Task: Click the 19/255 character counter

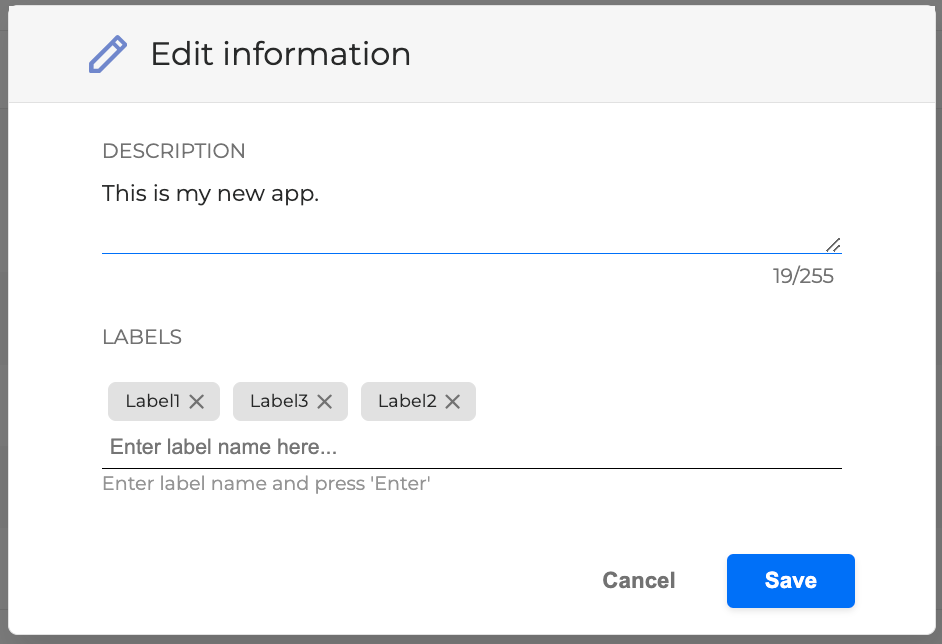Action: click(802, 276)
